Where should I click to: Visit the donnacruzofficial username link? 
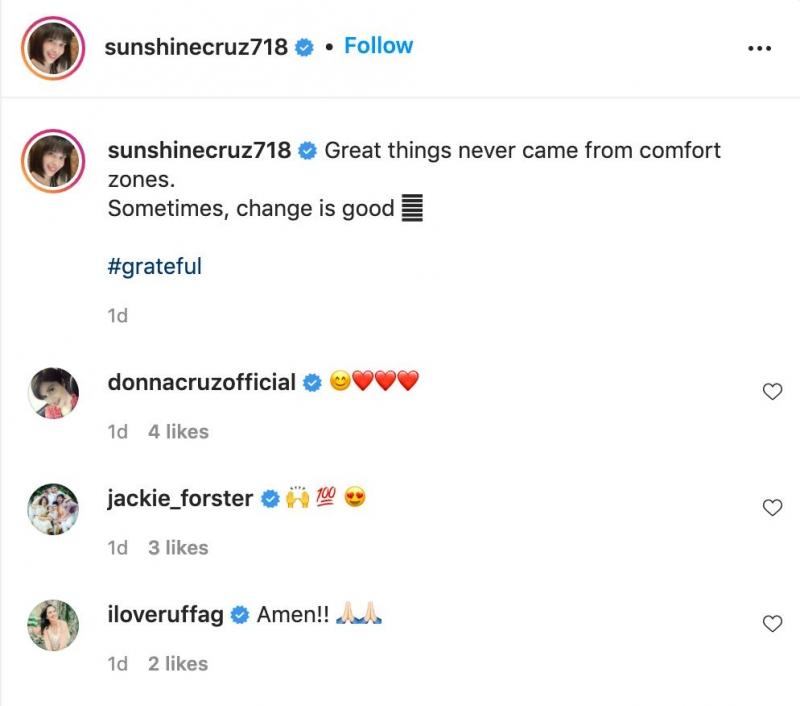point(201,382)
